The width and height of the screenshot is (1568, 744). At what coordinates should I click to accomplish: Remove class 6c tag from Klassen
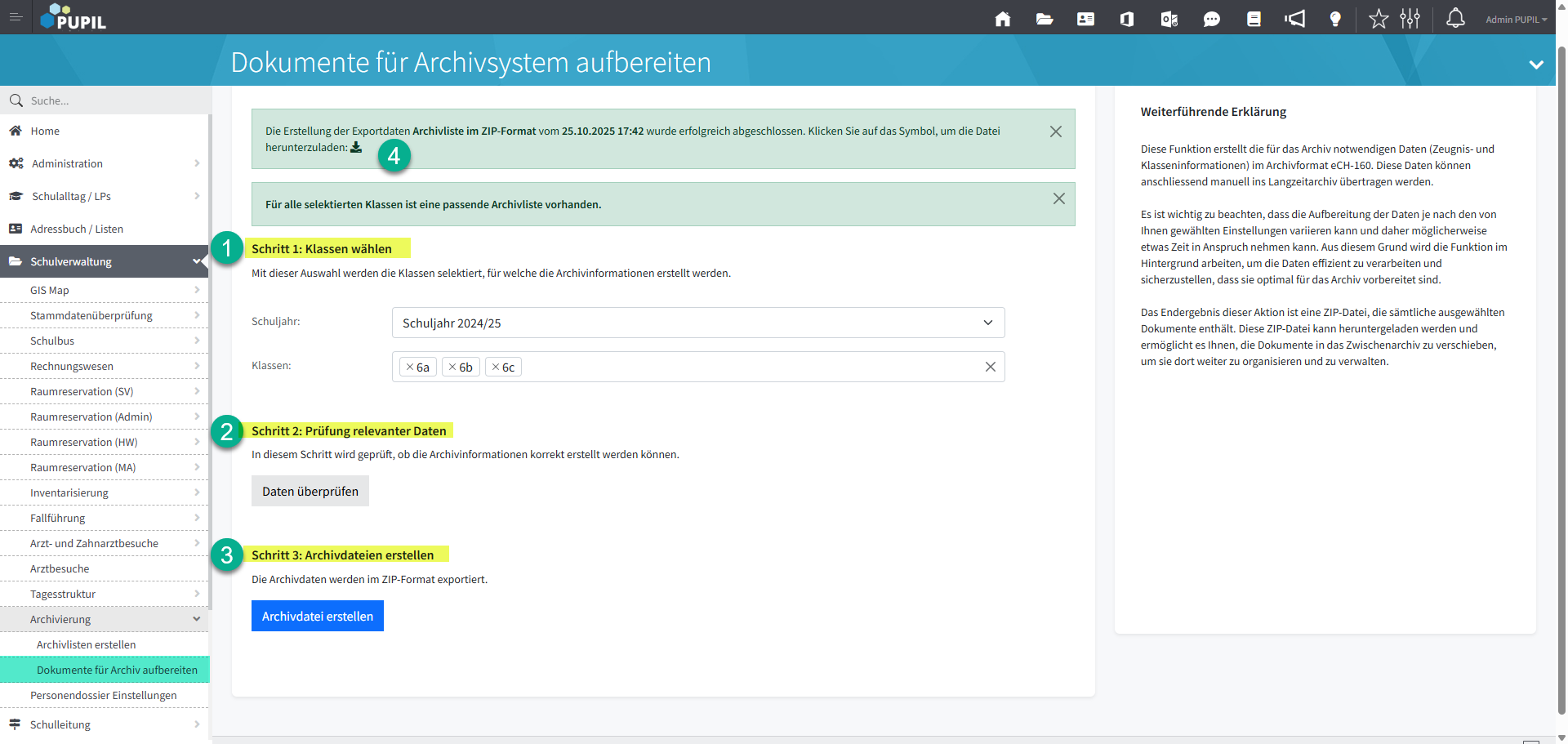click(x=496, y=368)
